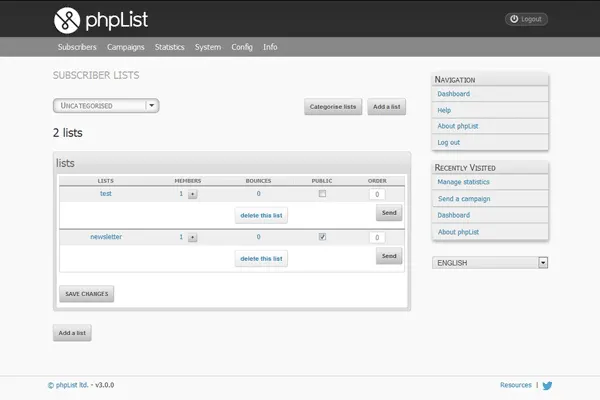Open the Campaigns menu
600x400 pixels.
(x=126, y=47)
